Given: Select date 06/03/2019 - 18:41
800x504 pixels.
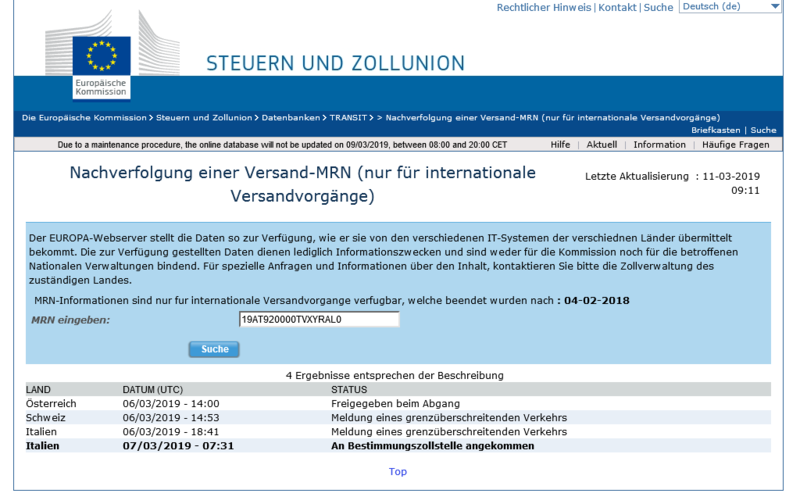Looking at the screenshot, I should pyautogui.click(x=171, y=432).
